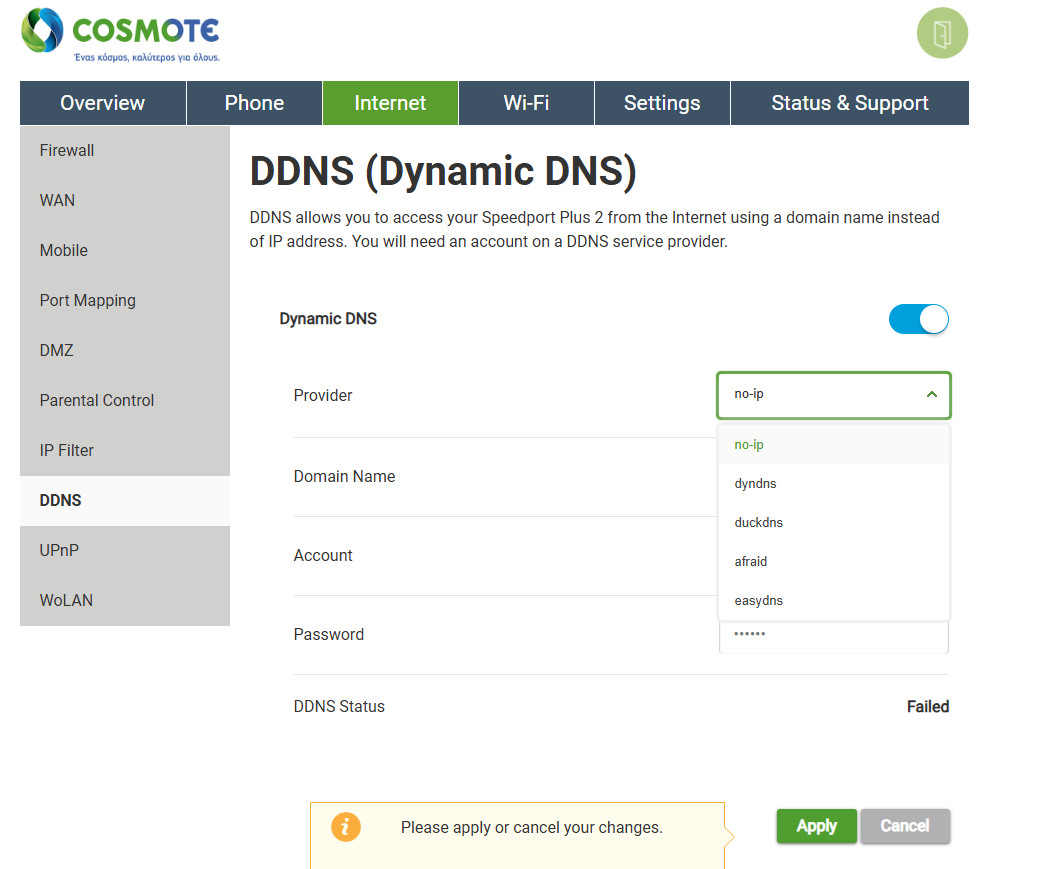Open Firewall in the sidebar
This screenshot has height=869, width=1060.
(125, 150)
